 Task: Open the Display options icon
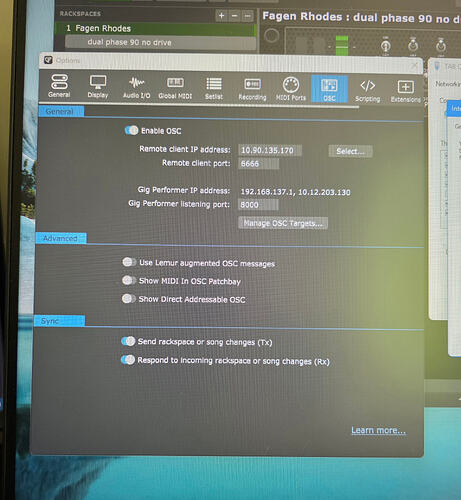coord(98,86)
